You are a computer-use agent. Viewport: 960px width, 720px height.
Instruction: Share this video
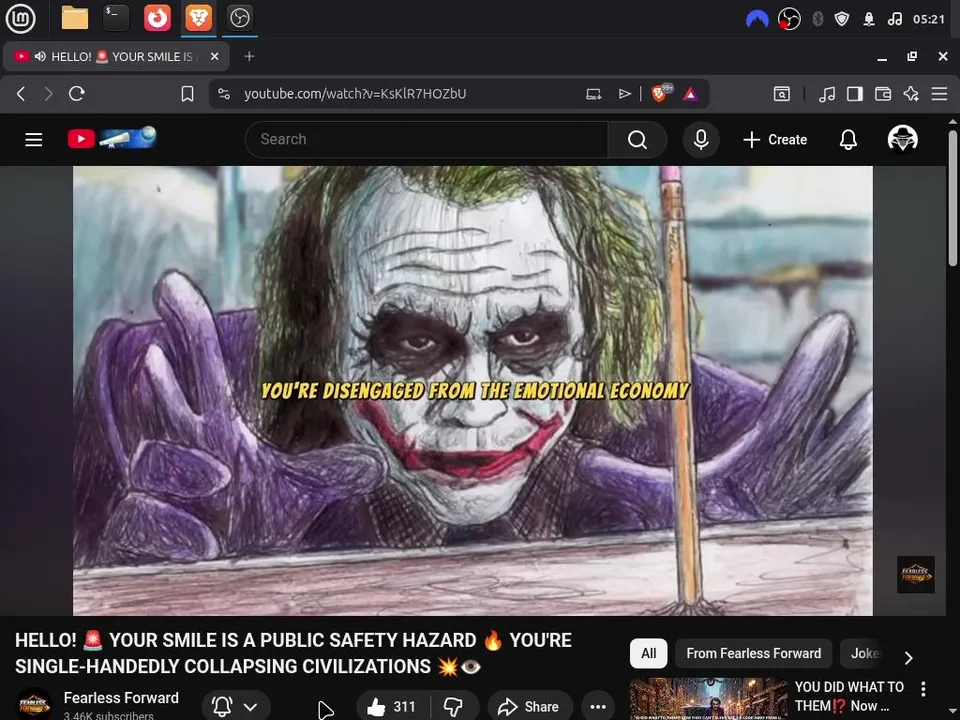tap(530, 707)
